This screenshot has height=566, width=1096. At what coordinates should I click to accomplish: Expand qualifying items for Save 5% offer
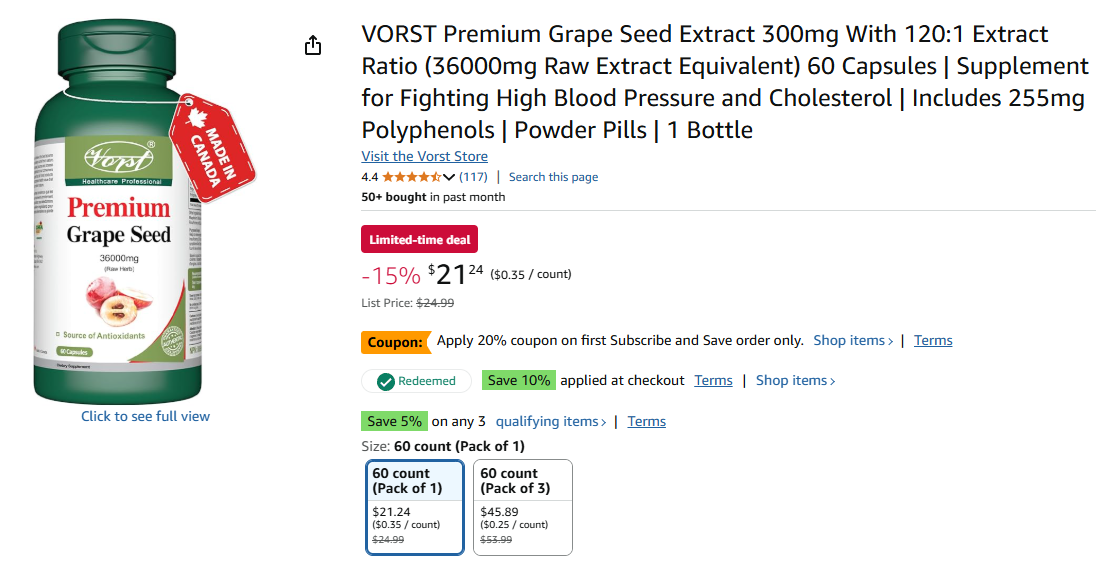(x=551, y=421)
